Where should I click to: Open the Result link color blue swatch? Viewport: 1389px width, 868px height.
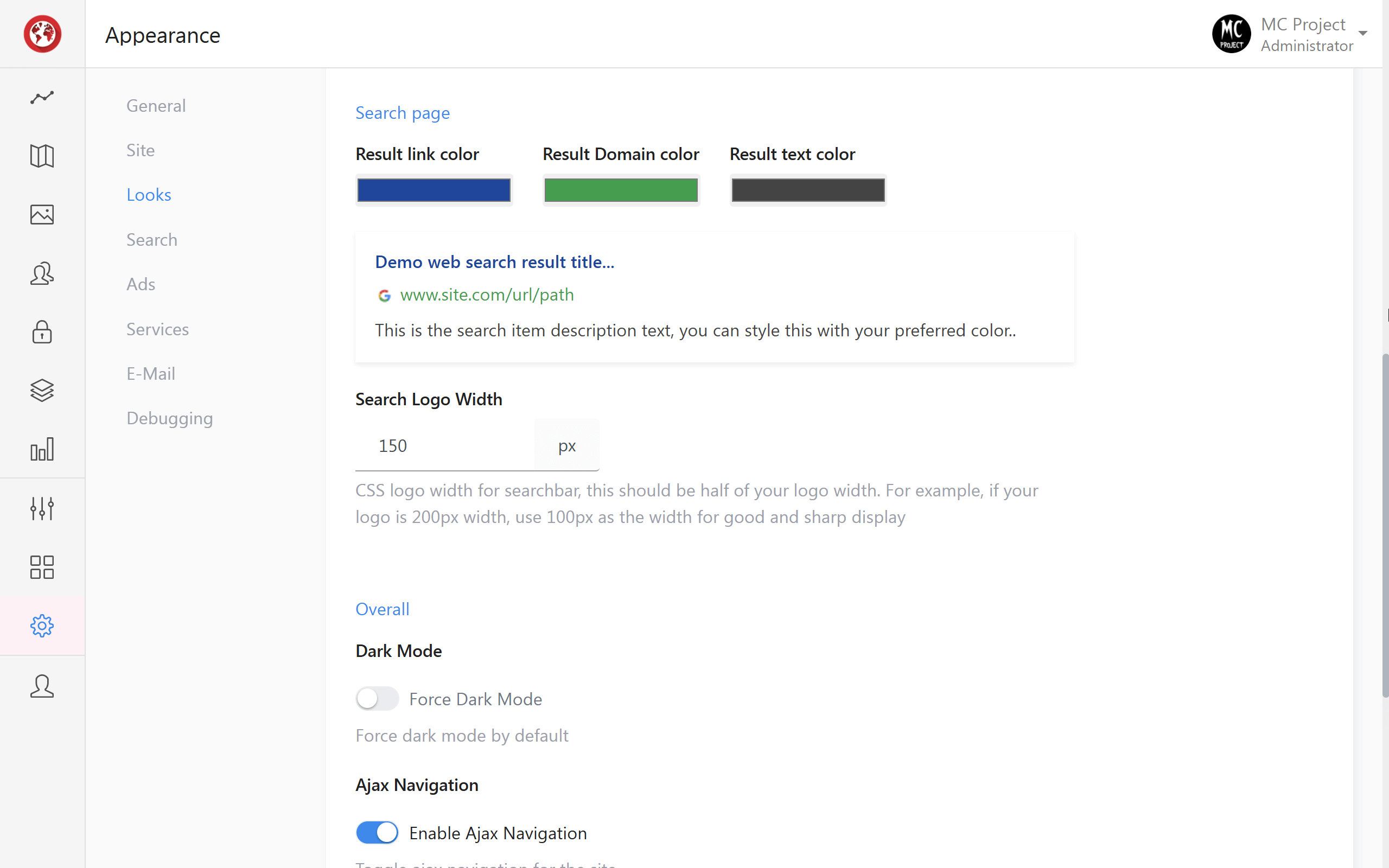[x=434, y=190]
